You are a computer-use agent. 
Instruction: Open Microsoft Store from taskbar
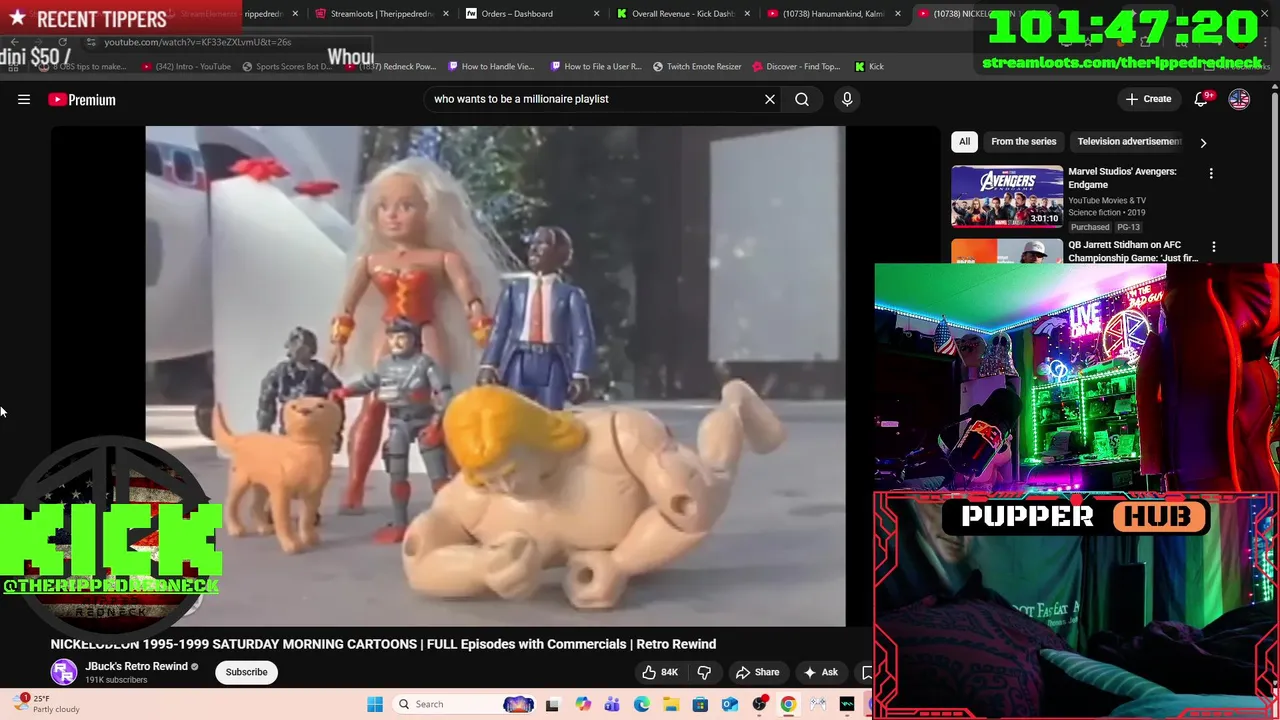(x=700, y=704)
